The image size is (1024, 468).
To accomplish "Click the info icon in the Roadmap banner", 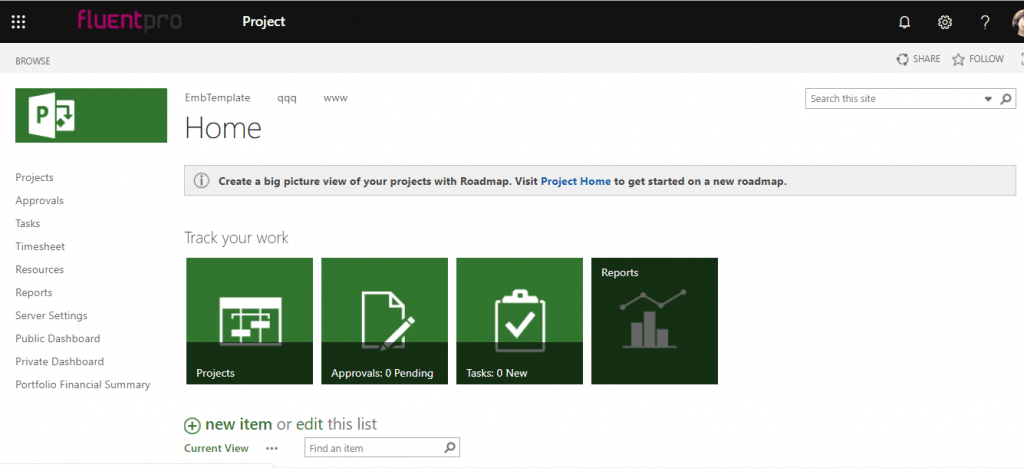I will [x=202, y=181].
